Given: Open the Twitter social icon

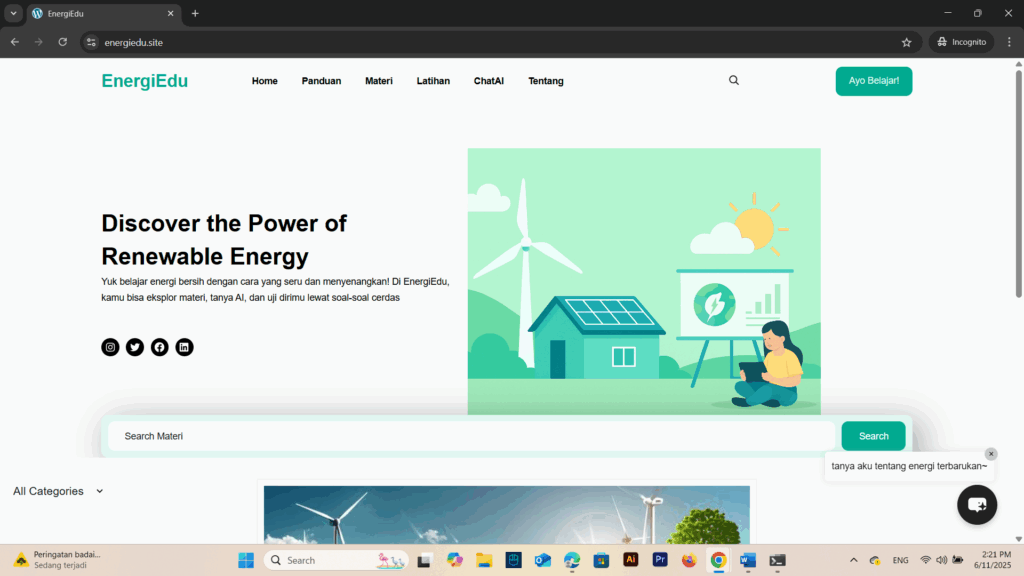Looking at the screenshot, I should click(x=135, y=347).
